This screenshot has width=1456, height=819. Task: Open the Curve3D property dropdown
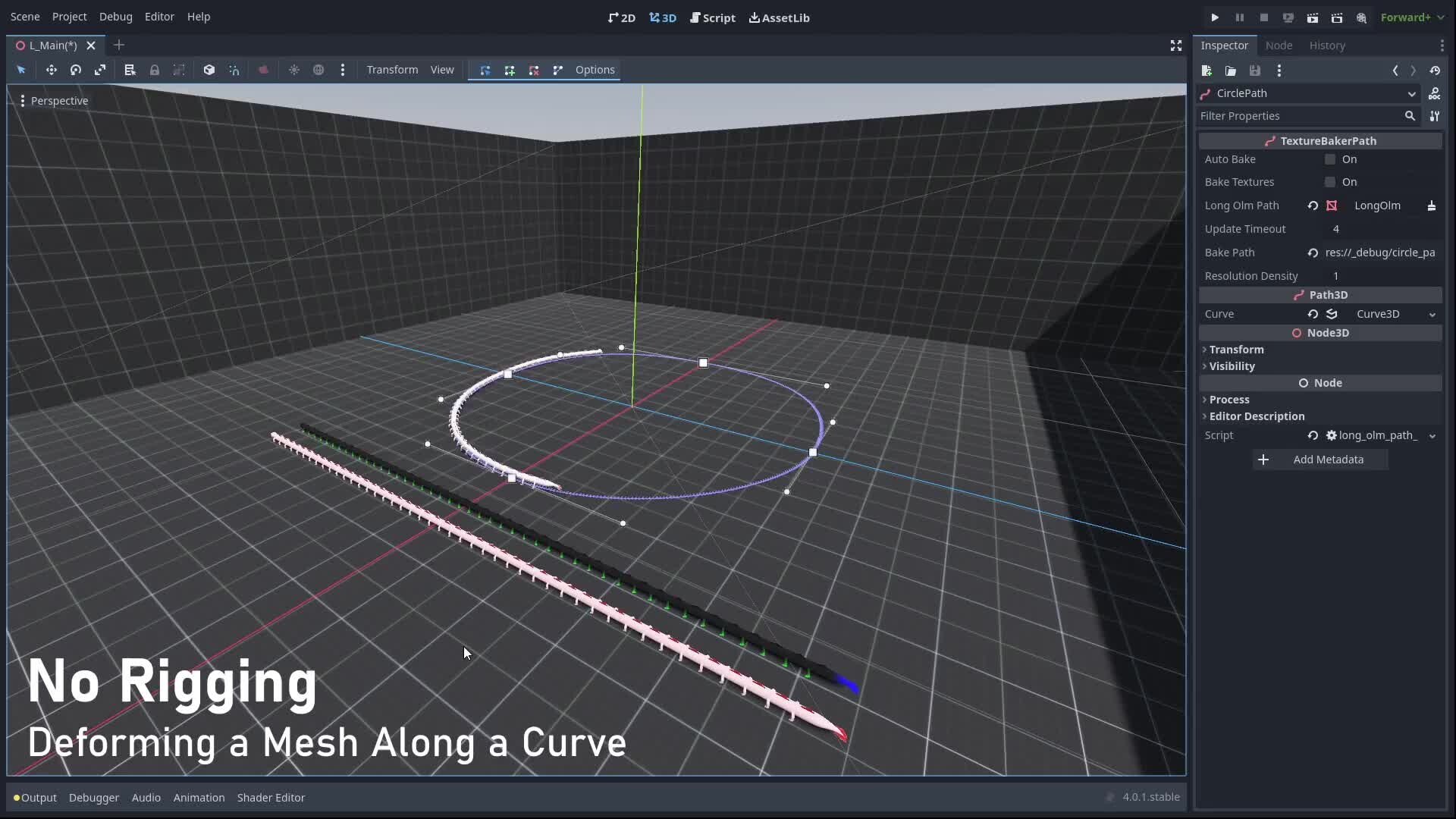point(1432,314)
